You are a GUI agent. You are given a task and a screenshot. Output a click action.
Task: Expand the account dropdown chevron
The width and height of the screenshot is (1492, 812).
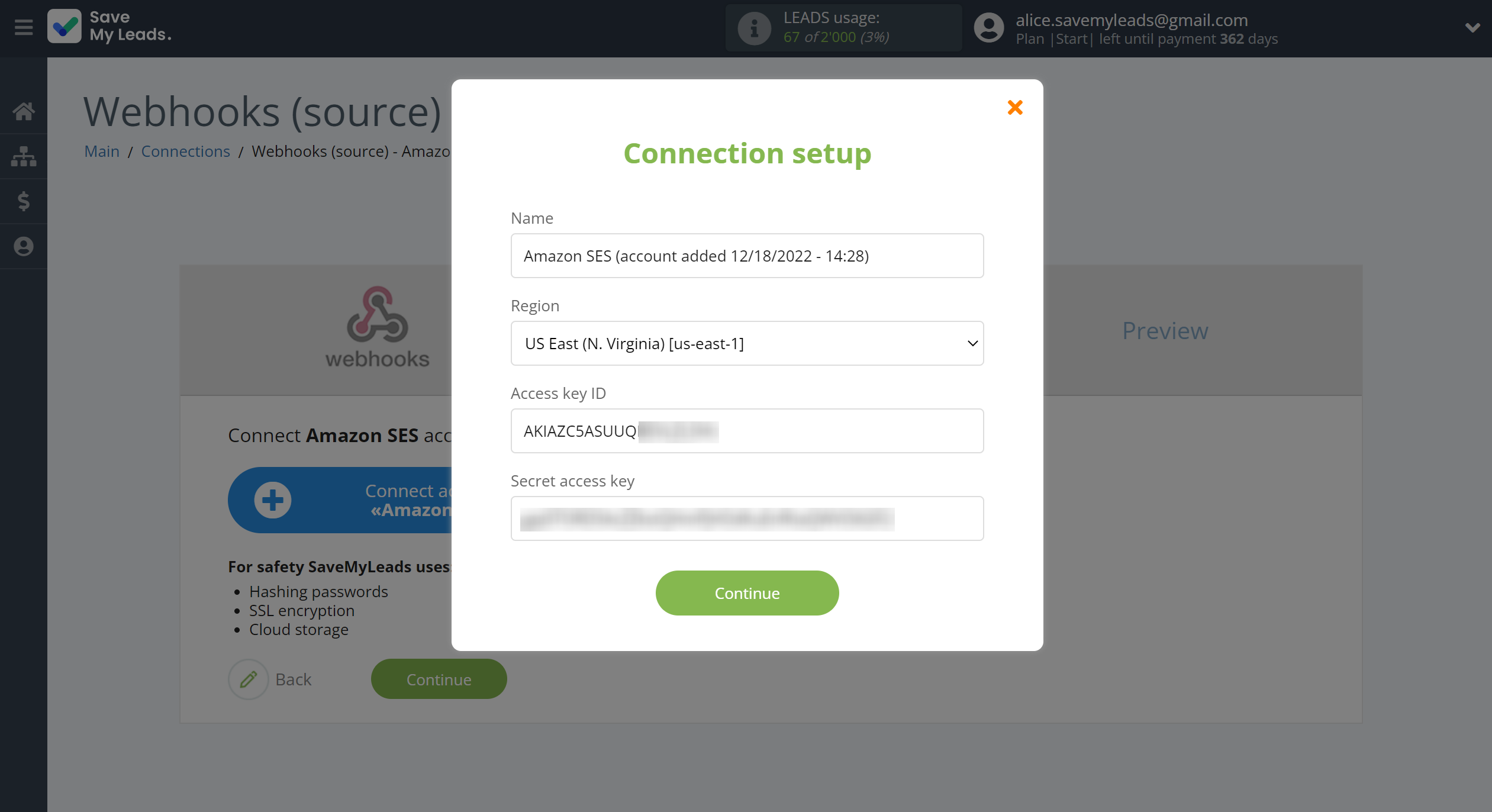(x=1472, y=27)
